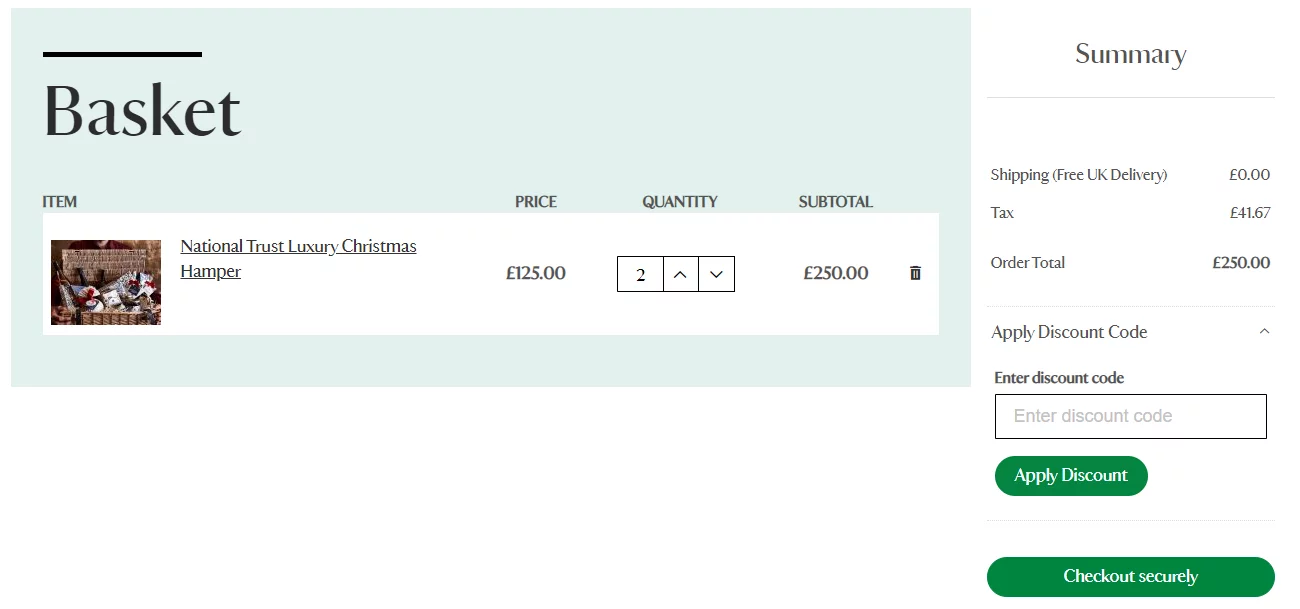Click the Summary heading
The width and height of the screenshot is (1300, 609).
pyautogui.click(x=1130, y=54)
